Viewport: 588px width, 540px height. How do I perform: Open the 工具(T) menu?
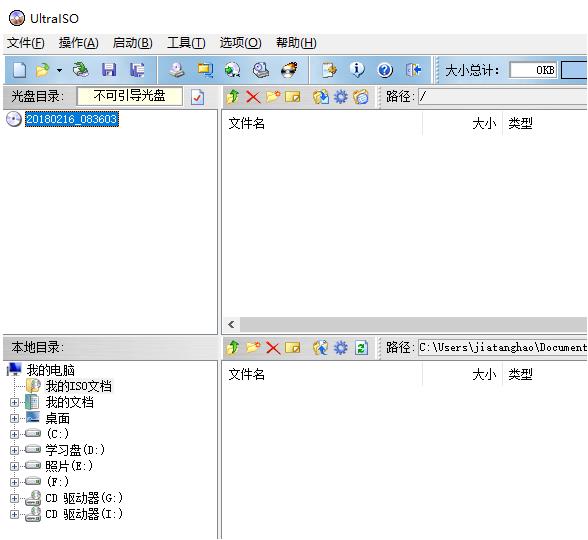186,43
